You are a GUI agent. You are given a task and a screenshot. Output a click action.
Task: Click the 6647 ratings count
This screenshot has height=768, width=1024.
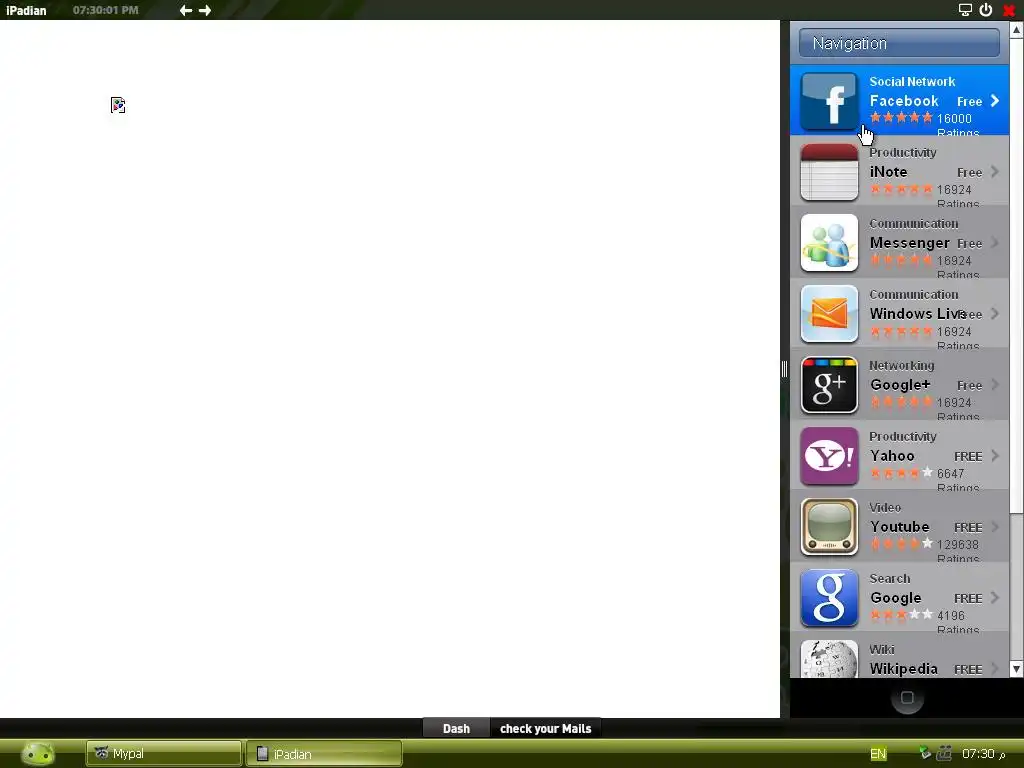click(x=950, y=473)
